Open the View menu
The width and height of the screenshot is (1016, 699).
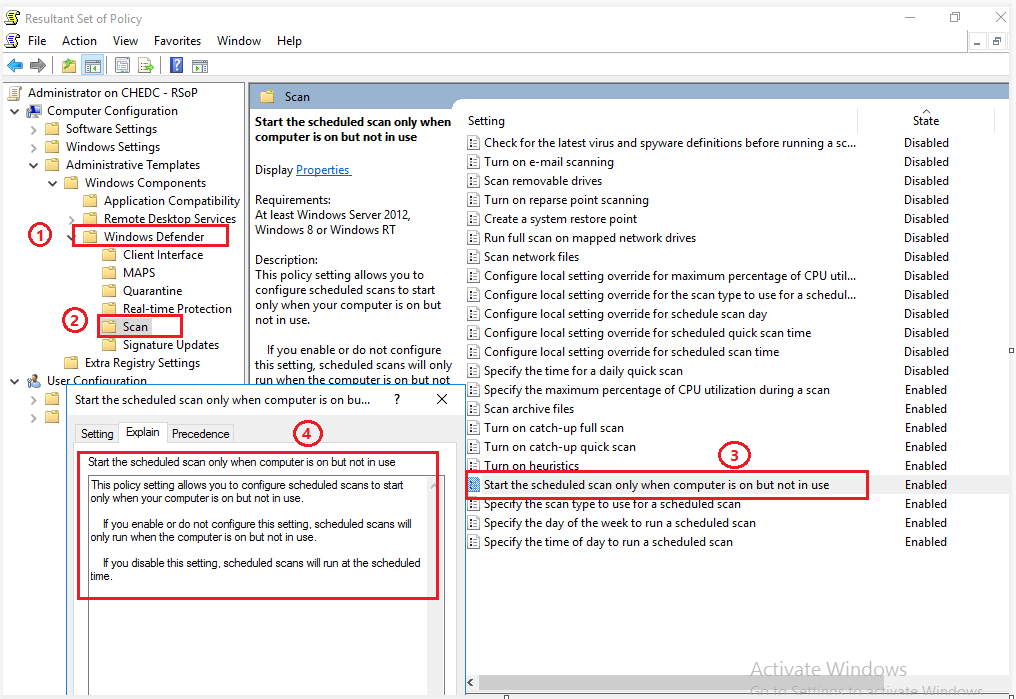click(x=125, y=41)
